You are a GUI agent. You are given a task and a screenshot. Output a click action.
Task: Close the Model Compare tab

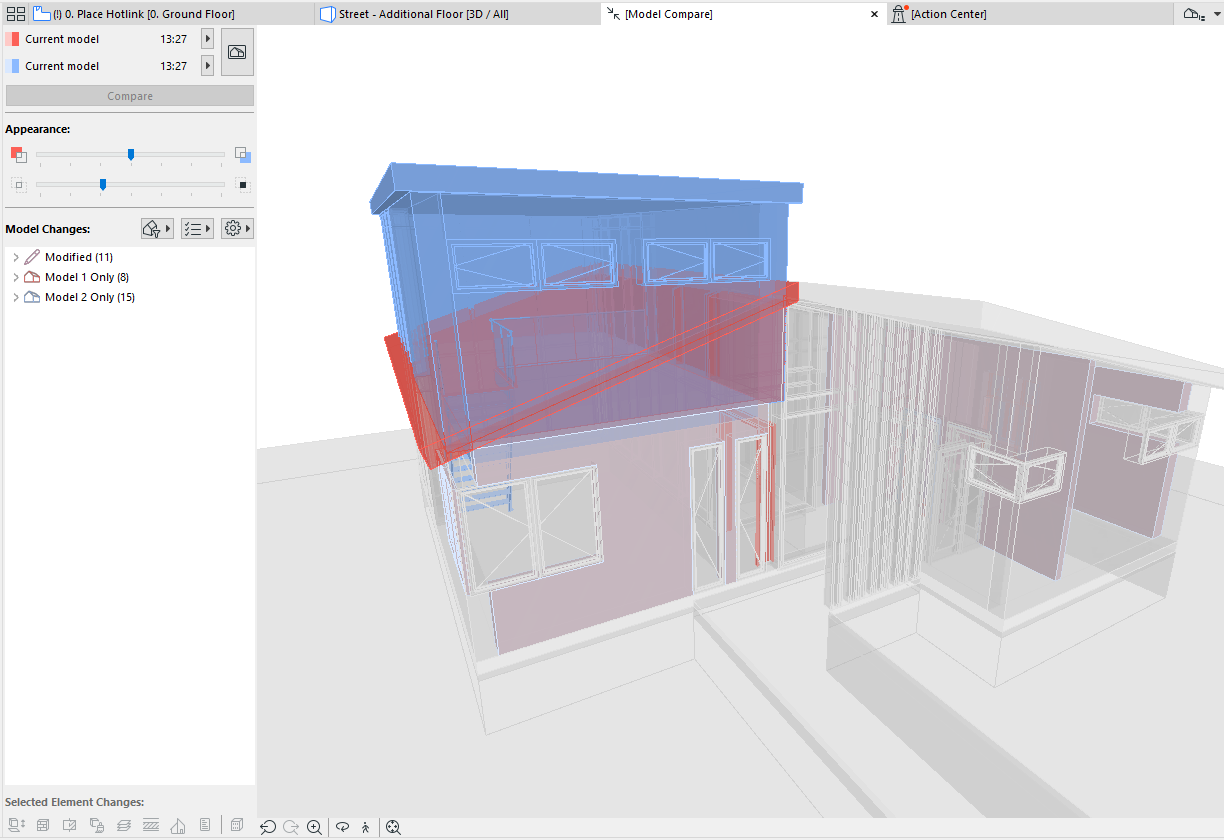[x=874, y=14]
